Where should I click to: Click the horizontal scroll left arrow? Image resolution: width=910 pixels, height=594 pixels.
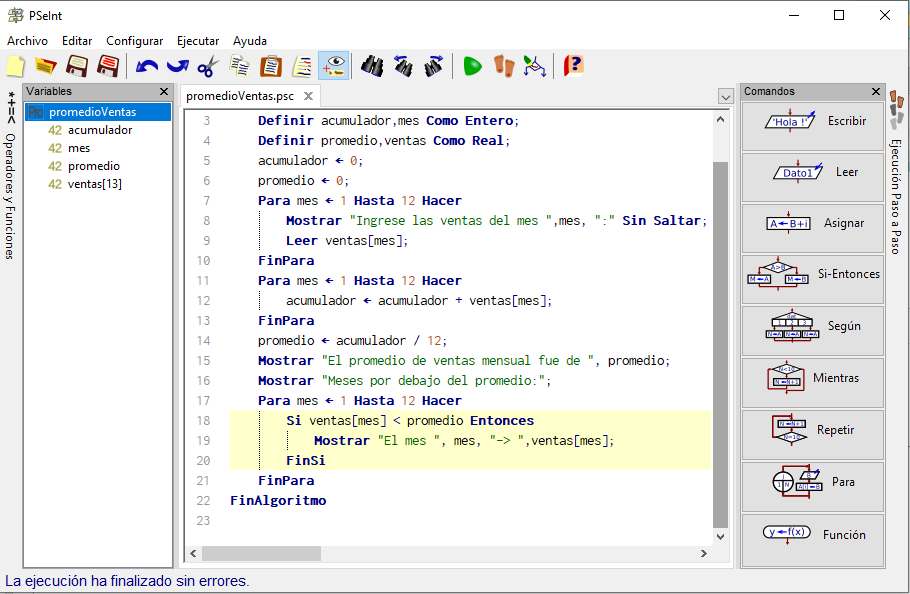pos(193,553)
